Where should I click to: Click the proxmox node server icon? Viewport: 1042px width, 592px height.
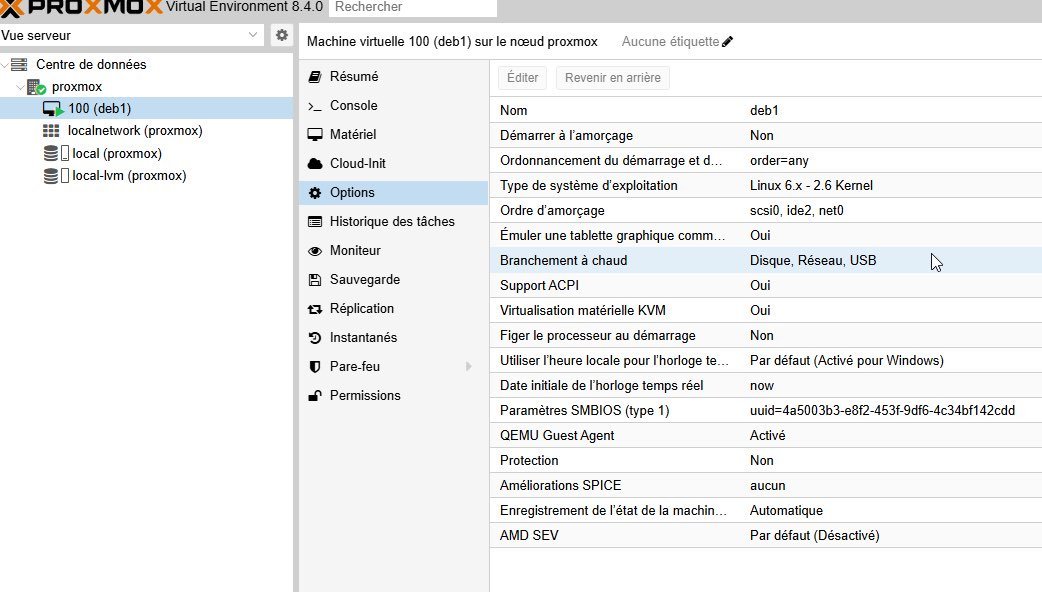pyautogui.click(x=36, y=87)
